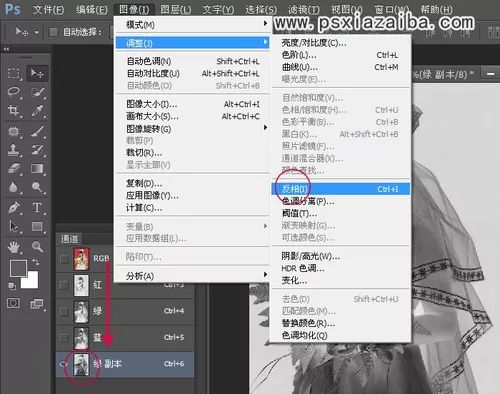The width and height of the screenshot is (500, 394).
Task: Select the Quick Selection tool
Action: click(37, 92)
